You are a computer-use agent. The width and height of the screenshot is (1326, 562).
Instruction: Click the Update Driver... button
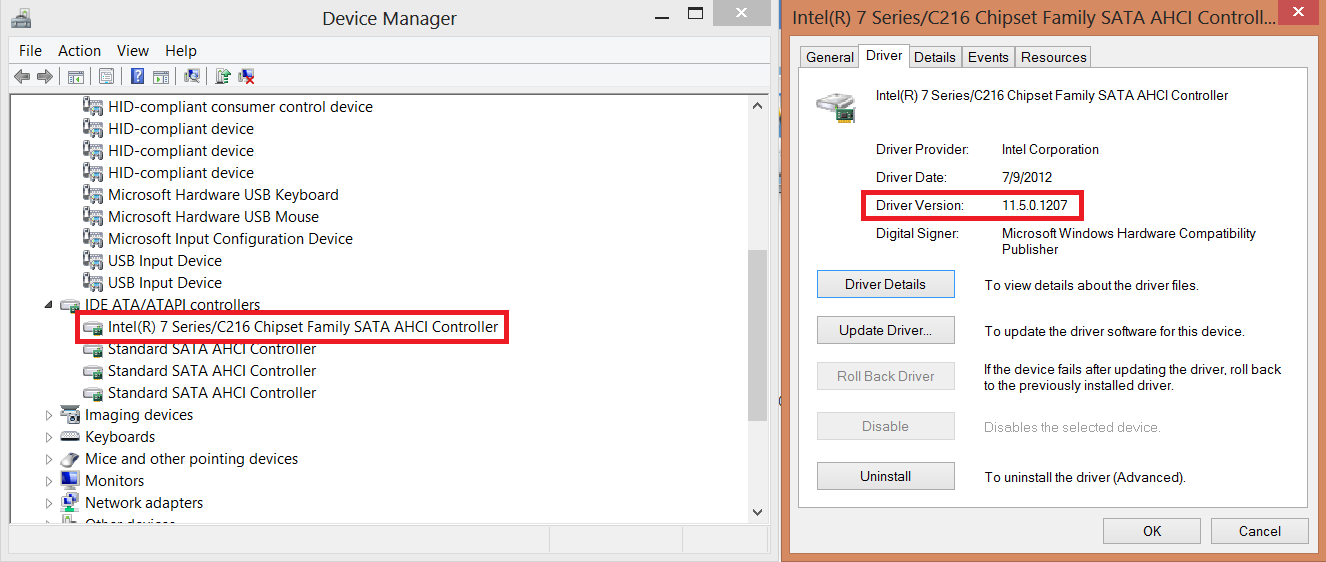(x=885, y=330)
